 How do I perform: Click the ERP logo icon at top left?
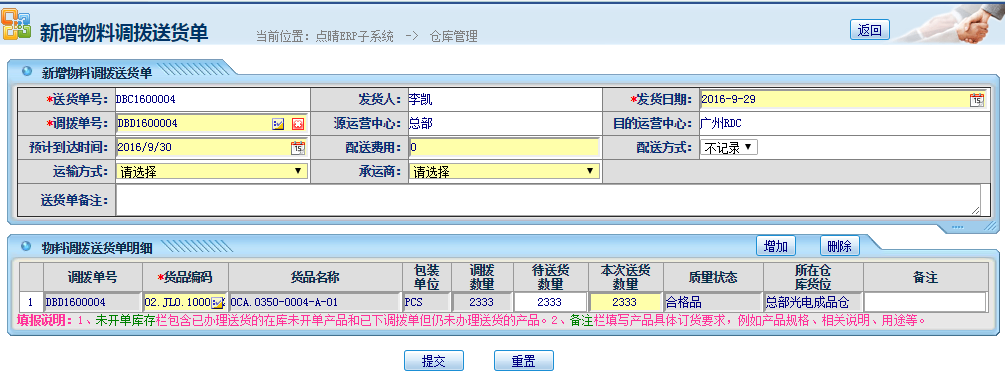15,24
